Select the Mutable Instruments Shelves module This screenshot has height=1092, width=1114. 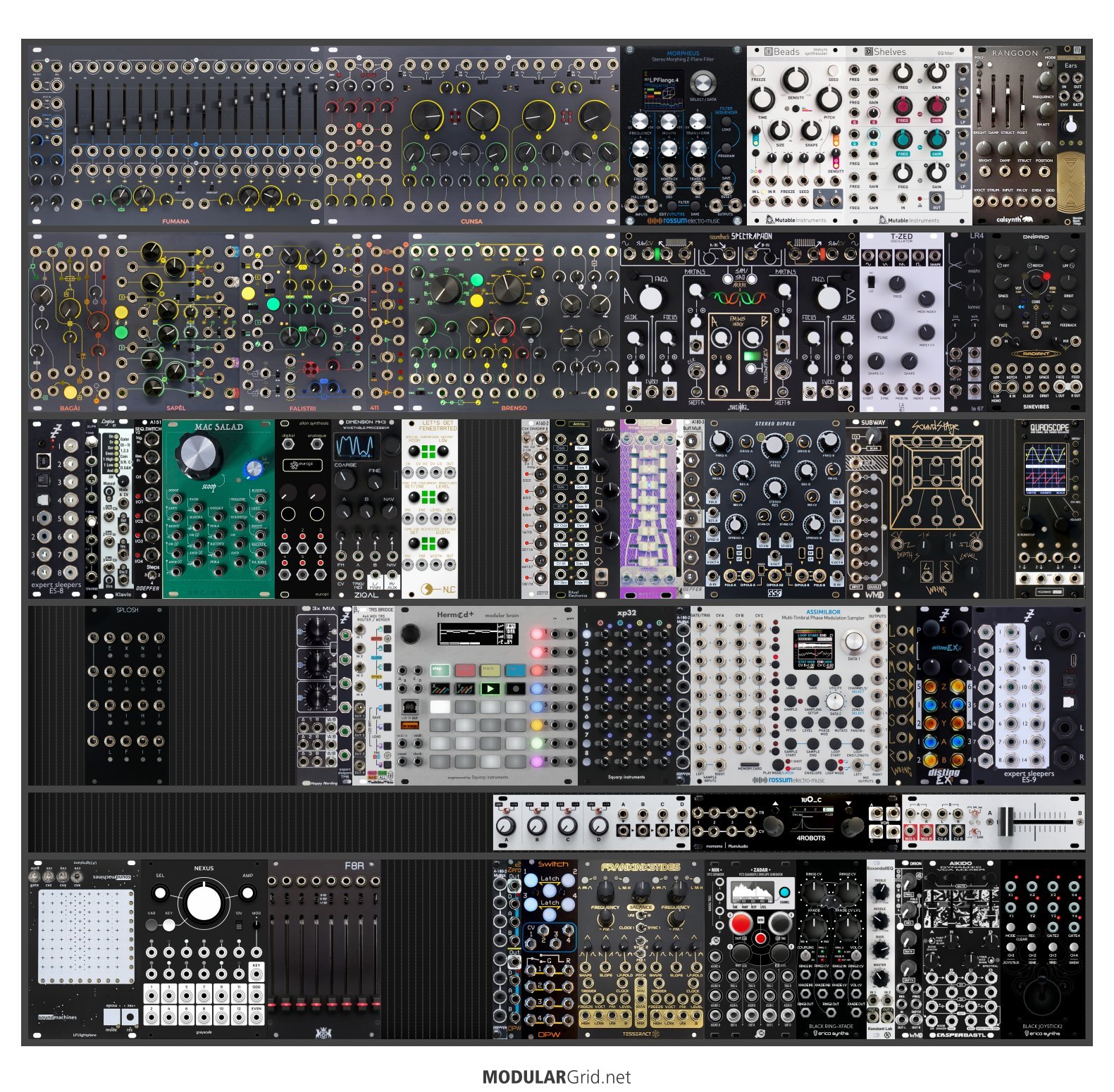[909, 136]
